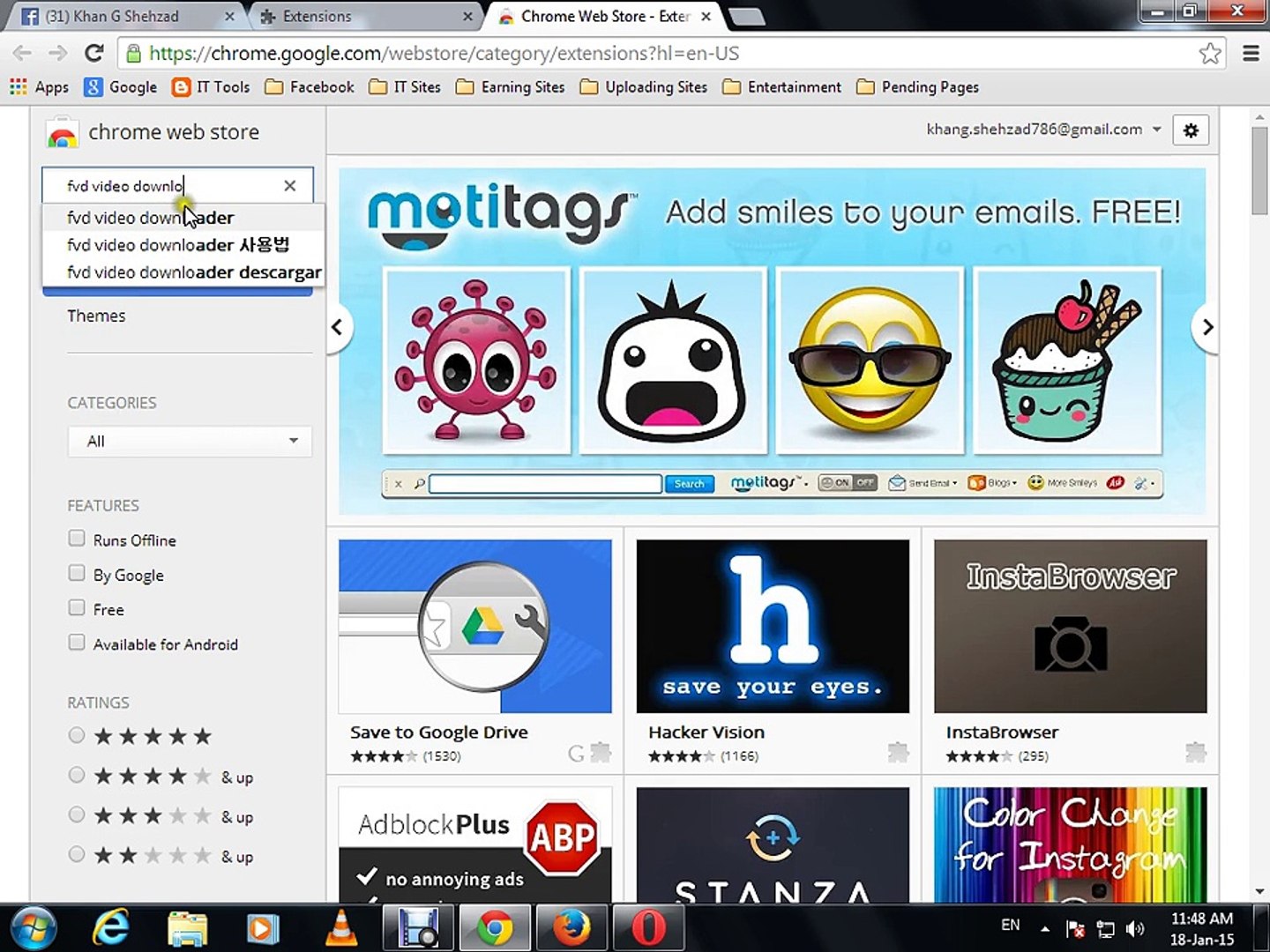
Task: Show hidden system tray icons
Action: coord(1045,928)
